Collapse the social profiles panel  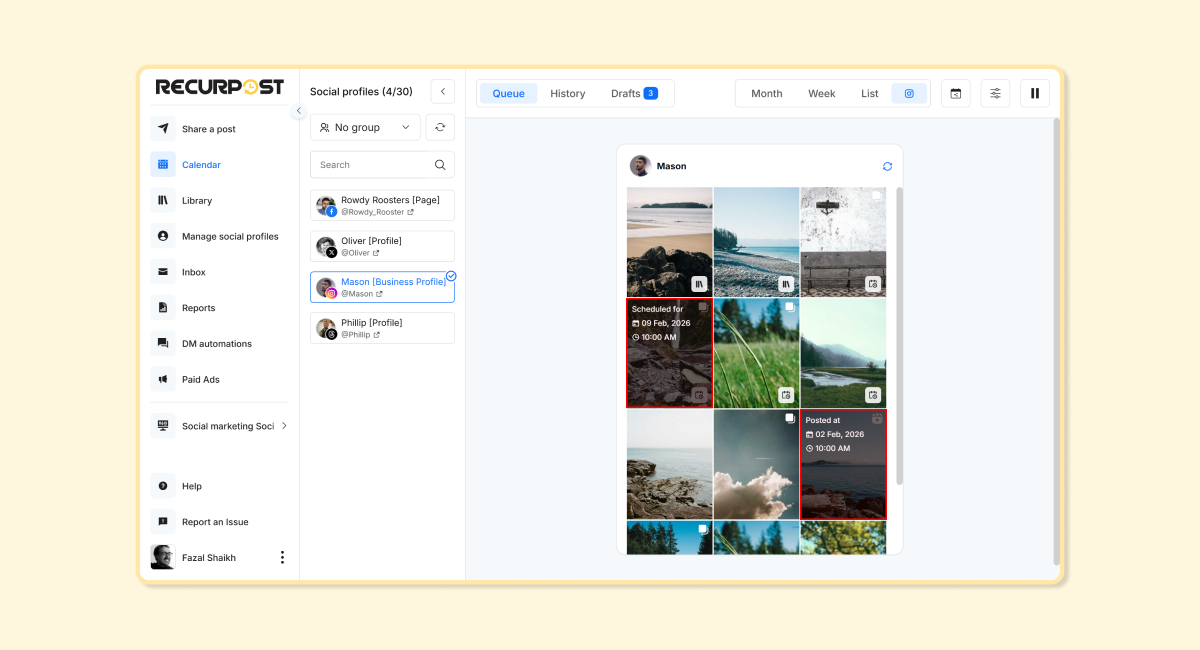(443, 90)
